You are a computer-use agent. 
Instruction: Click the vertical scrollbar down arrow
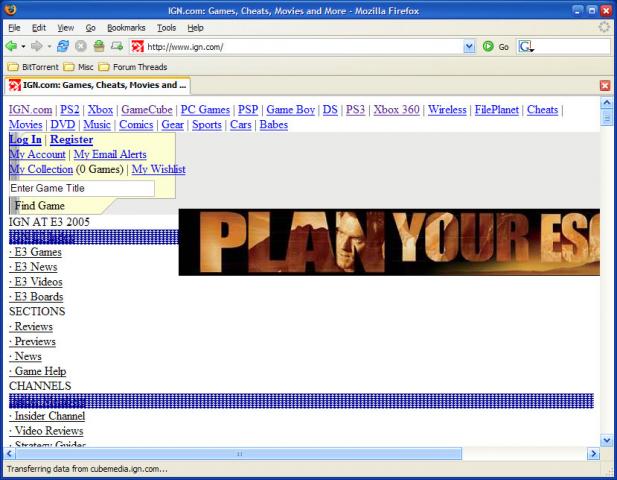coord(606,440)
